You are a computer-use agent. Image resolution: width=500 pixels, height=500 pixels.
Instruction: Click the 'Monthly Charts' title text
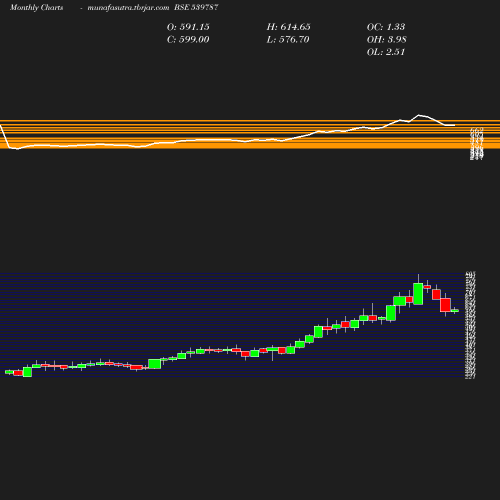(x=36, y=7)
